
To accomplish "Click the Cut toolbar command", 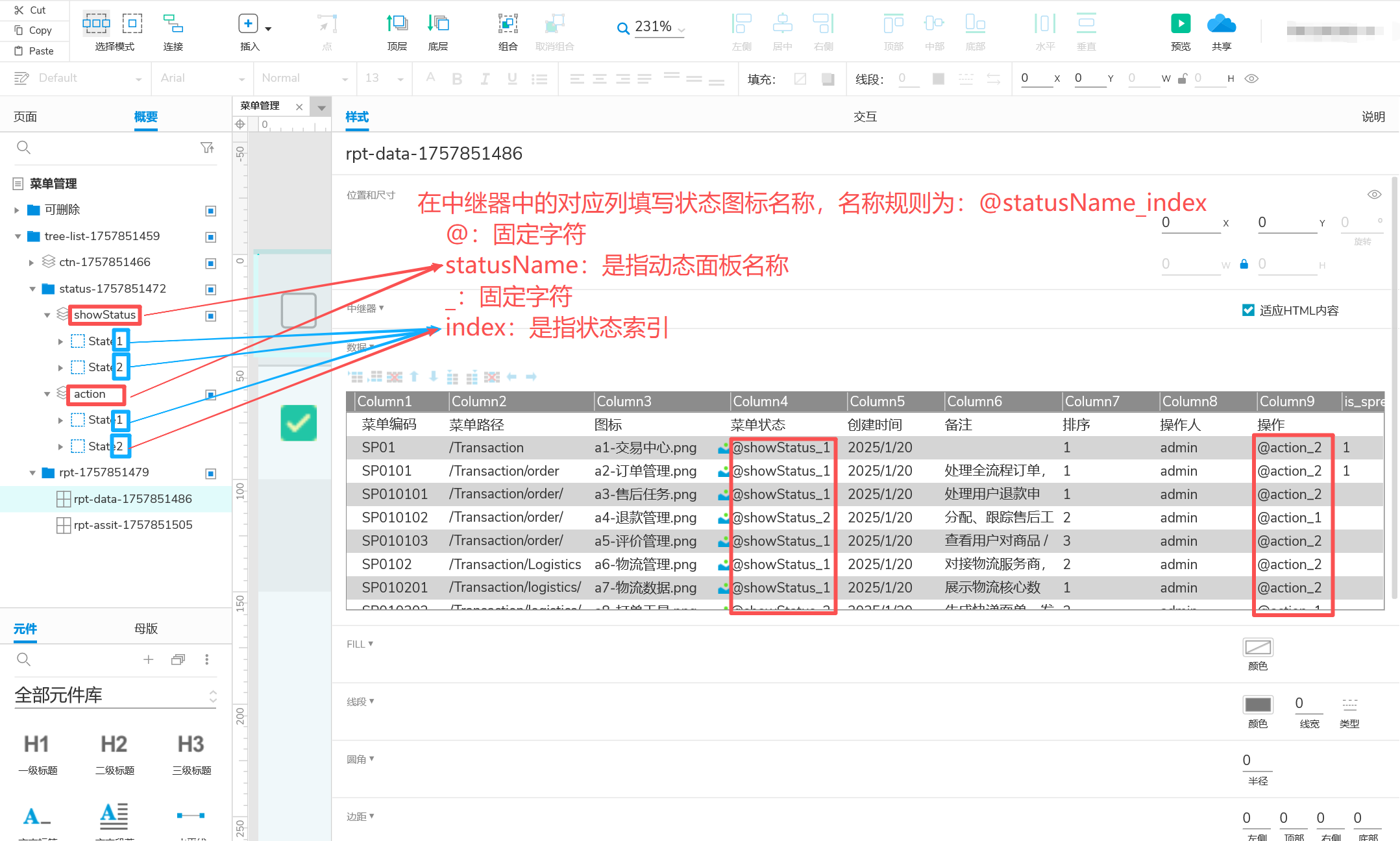I will (x=31, y=10).
